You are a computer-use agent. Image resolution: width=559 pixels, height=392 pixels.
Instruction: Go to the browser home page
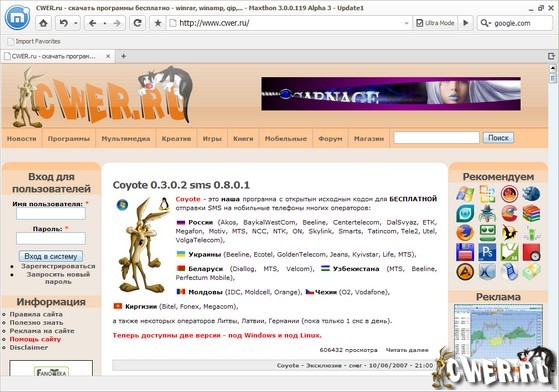(x=43, y=23)
